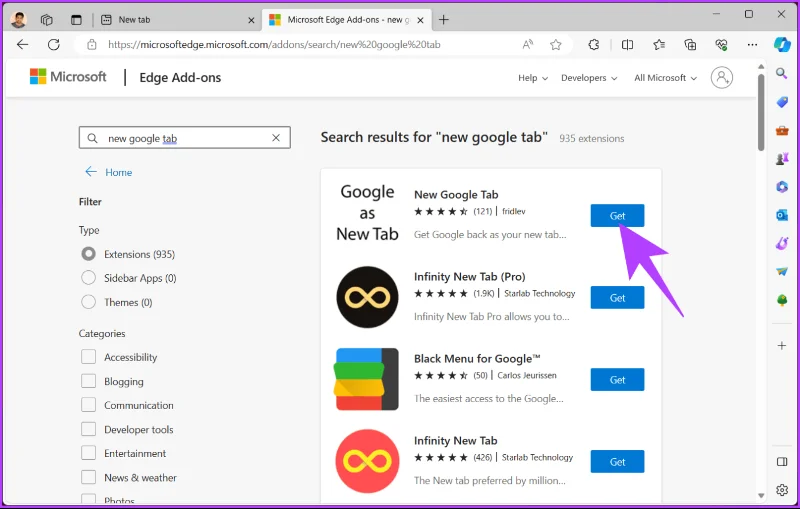The image size is (800, 509).
Task: Check the Entertainment category
Action: [88, 453]
